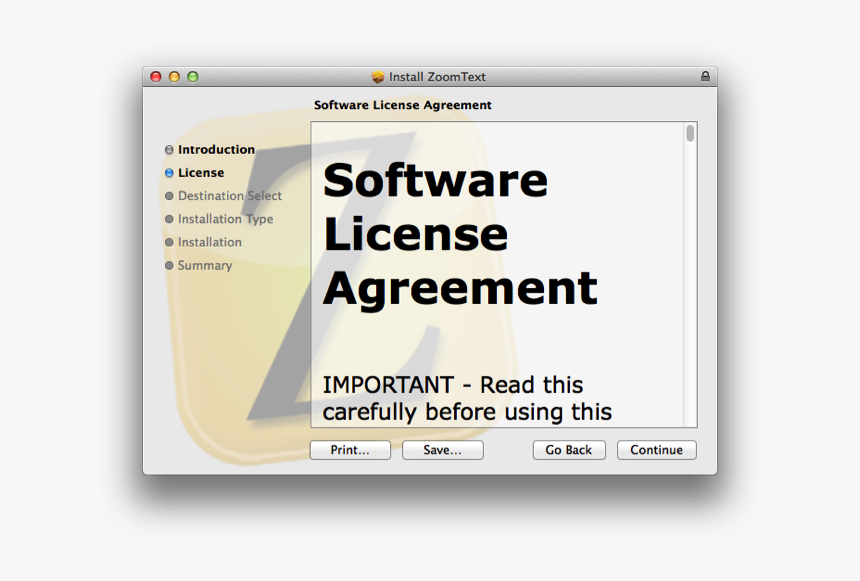The width and height of the screenshot is (860, 581).
Task: Click the Destination Select step bullet
Action: [169, 196]
